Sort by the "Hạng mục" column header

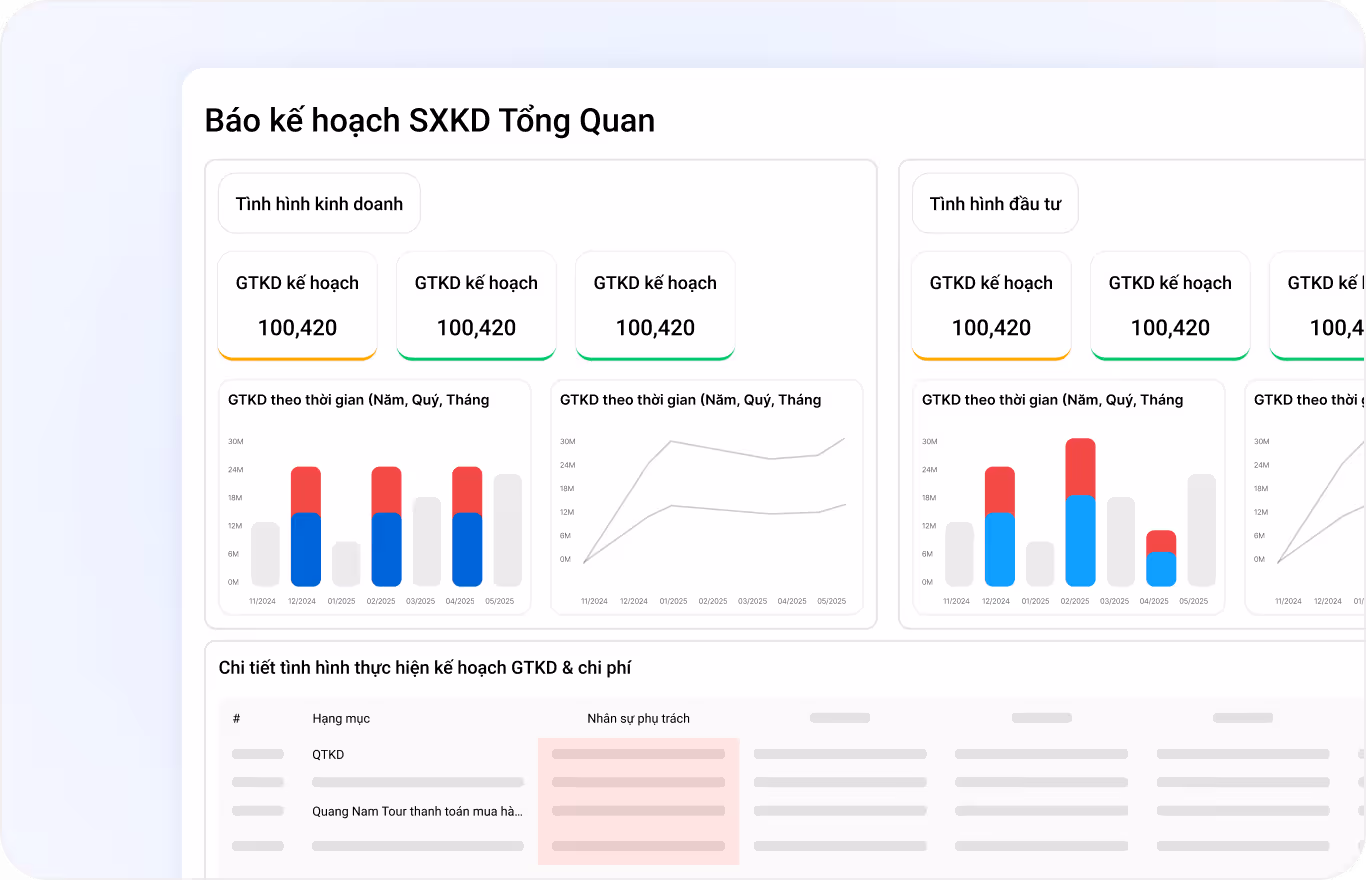coord(341,718)
